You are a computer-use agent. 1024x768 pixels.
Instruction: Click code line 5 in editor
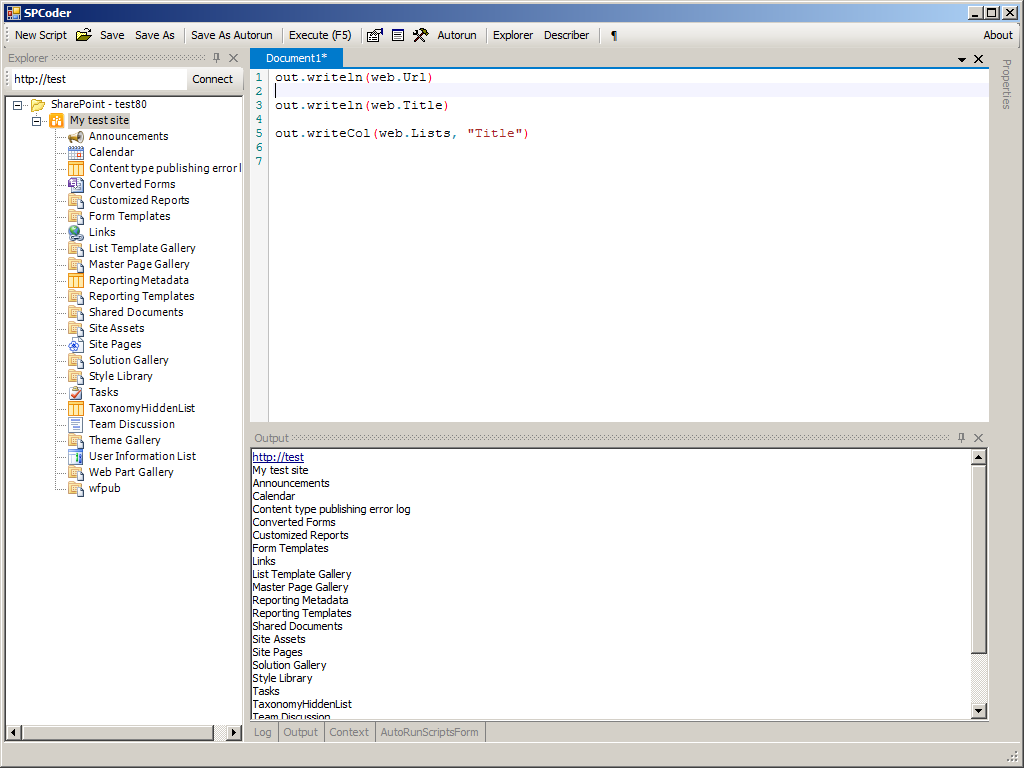[402, 133]
